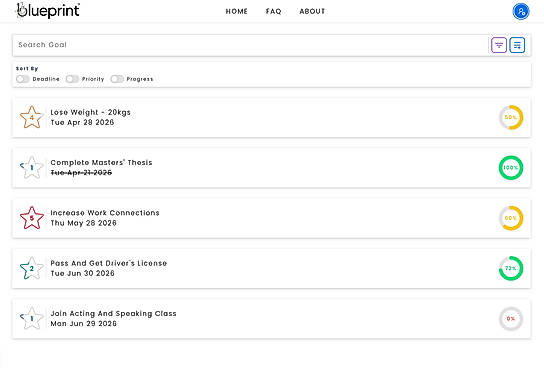Toggle the Deadline sort switch
Image resolution: width=544 pixels, height=368 pixels.
23,79
